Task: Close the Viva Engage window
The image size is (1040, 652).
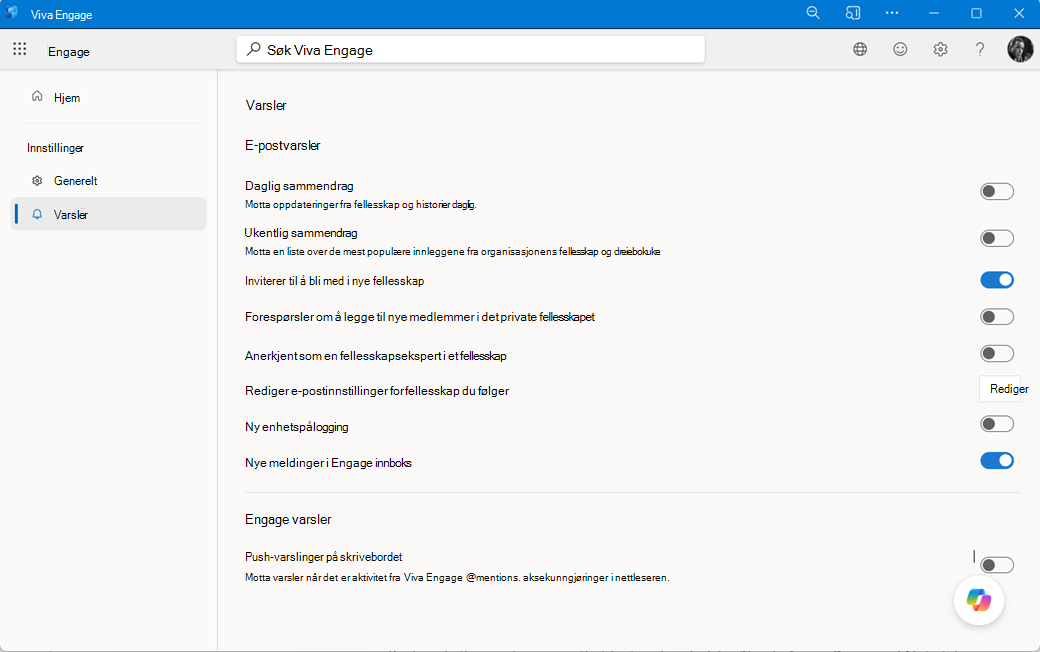Action: [x=1019, y=13]
